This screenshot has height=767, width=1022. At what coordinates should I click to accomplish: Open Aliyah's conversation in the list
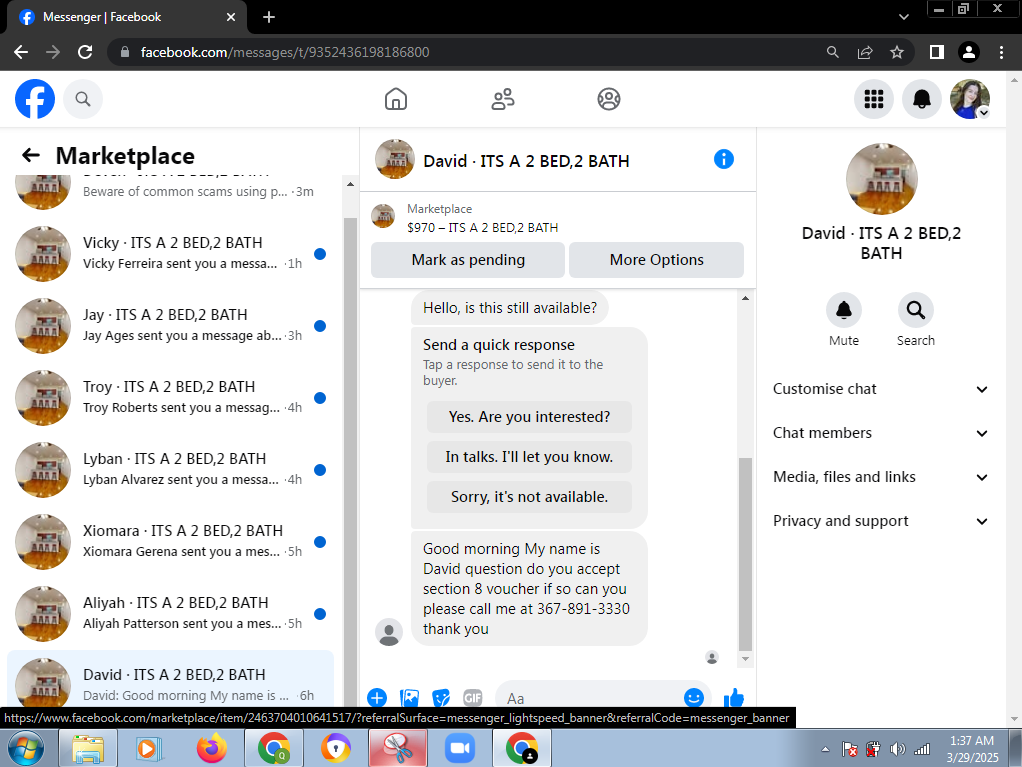(x=171, y=614)
